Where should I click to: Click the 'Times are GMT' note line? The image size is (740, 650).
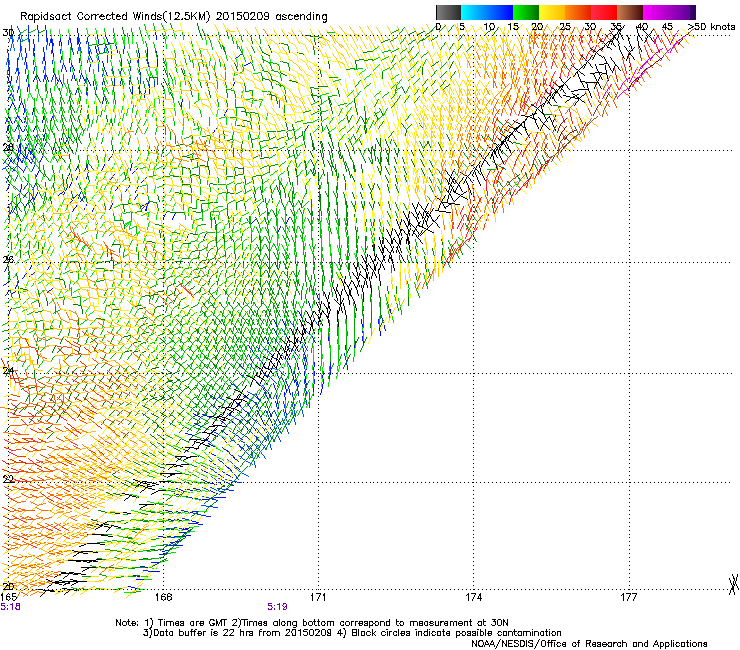pos(312,623)
